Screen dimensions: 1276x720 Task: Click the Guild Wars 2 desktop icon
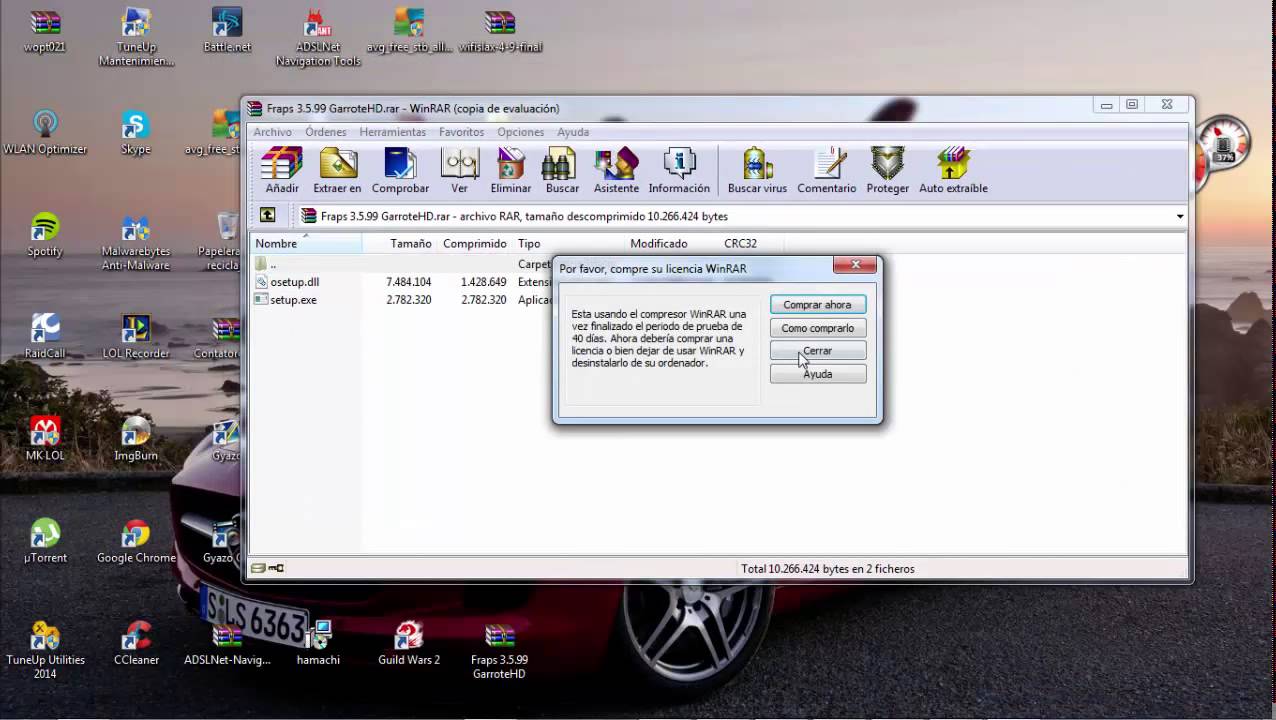tap(409, 642)
